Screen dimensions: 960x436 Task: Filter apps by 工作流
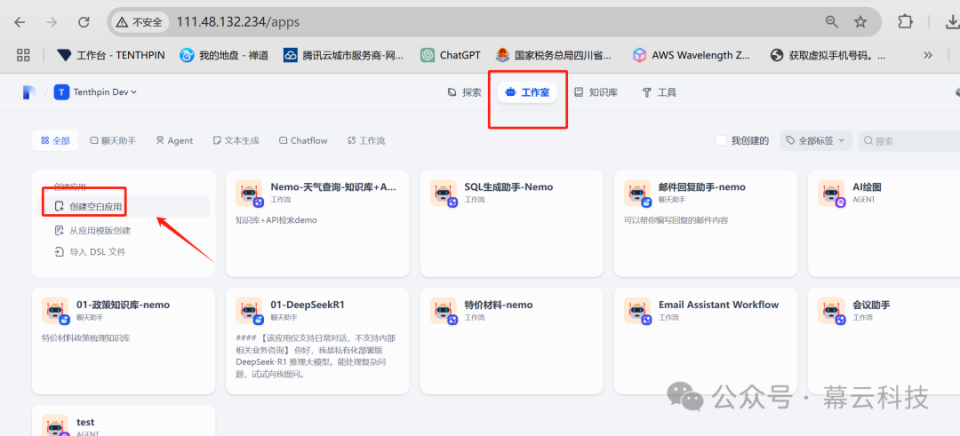click(366, 140)
